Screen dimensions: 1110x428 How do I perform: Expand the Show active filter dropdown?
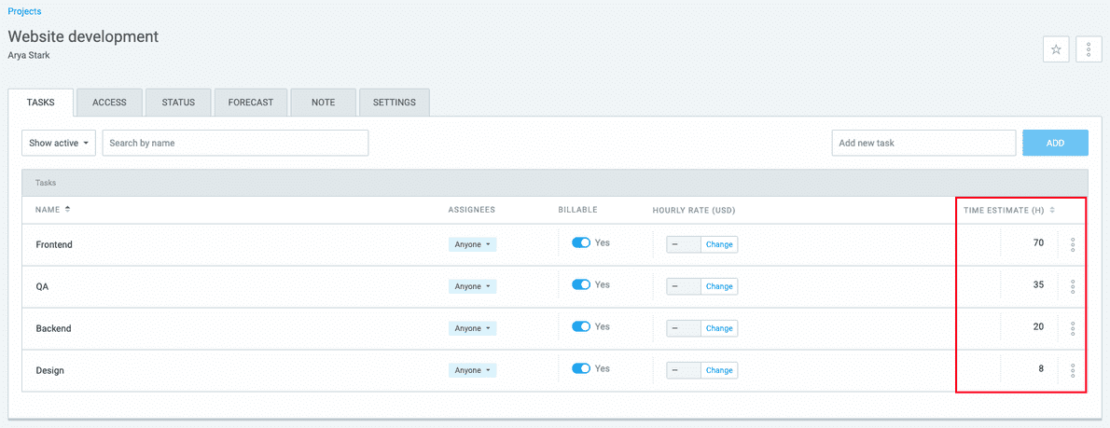click(x=59, y=143)
